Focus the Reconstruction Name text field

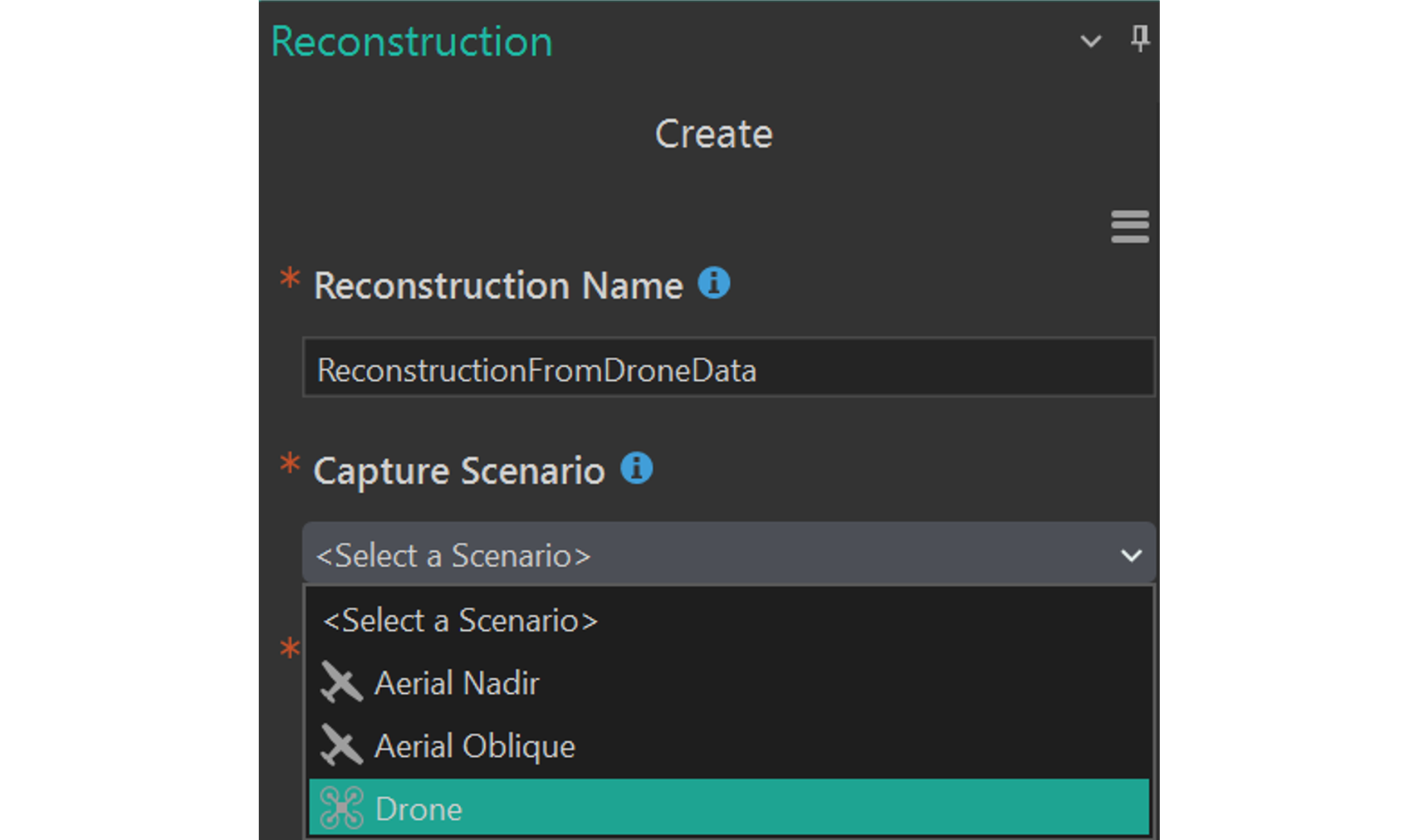[x=727, y=370]
